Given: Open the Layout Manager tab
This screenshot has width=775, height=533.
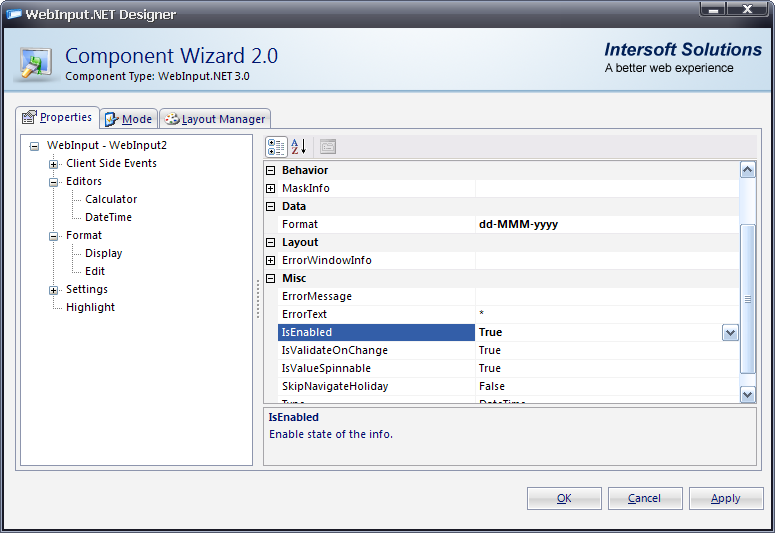Looking at the screenshot, I should click(215, 119).
